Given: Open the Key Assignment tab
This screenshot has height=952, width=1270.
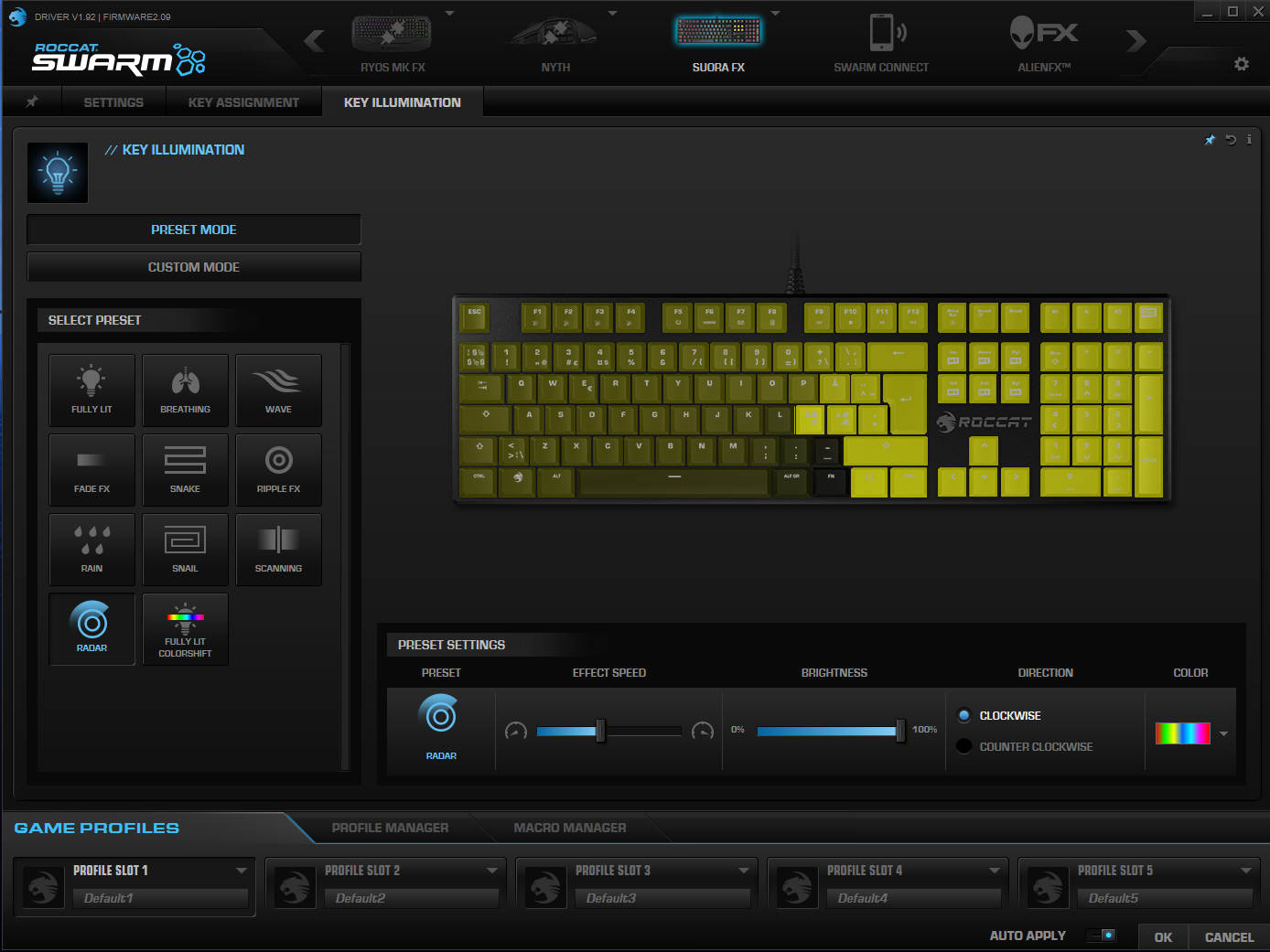Looking at the screenshot, I should tap(243, 102).
